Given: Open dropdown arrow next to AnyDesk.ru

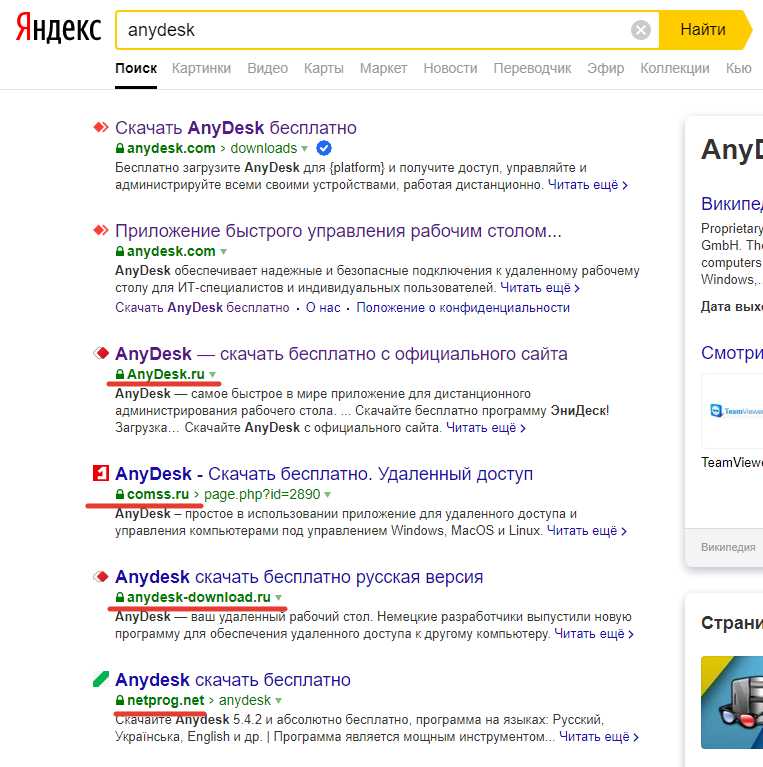Looking at the screenshot, I should tap(213, 375).
